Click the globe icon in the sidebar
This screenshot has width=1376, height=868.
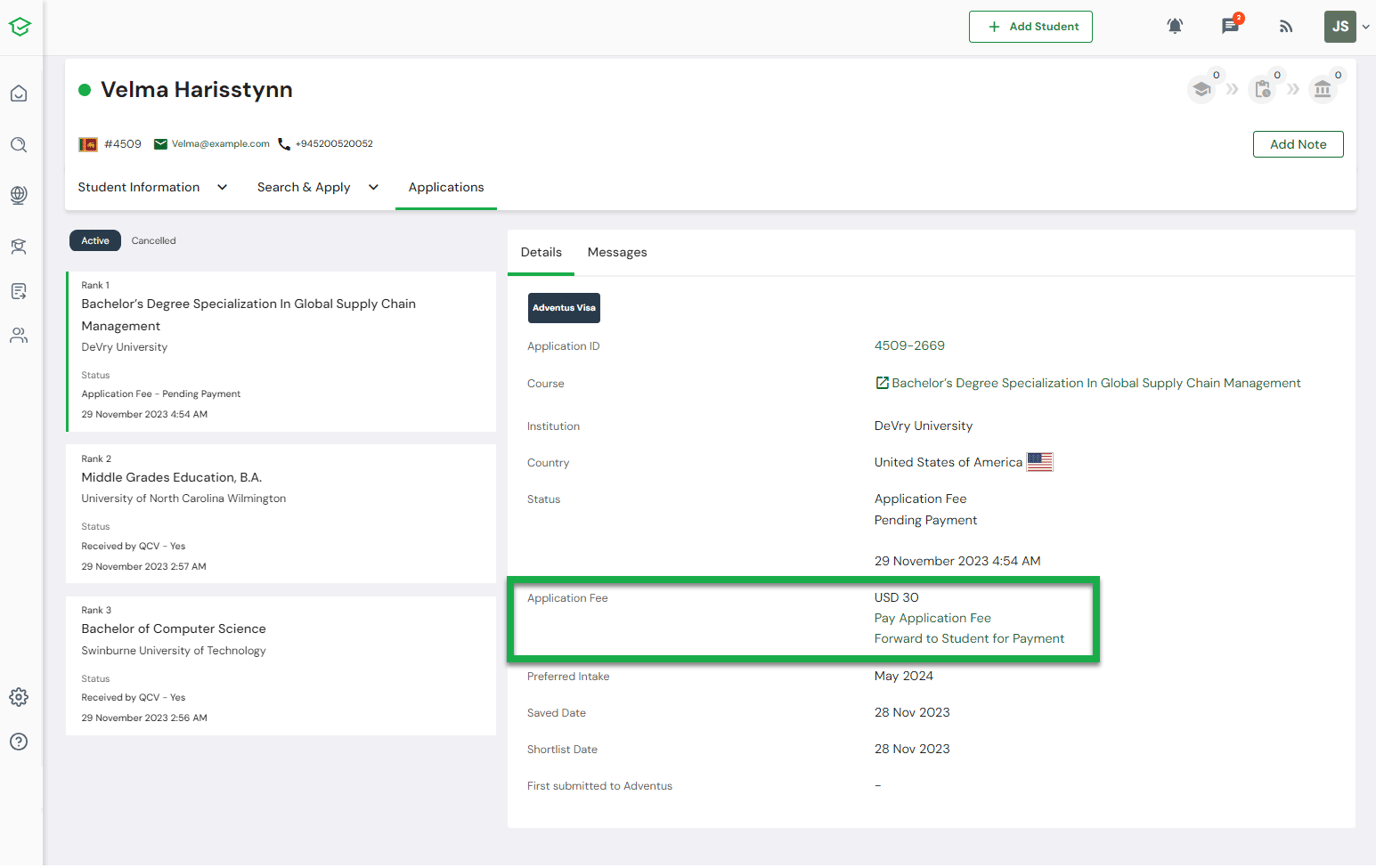(x=18, y=195)
